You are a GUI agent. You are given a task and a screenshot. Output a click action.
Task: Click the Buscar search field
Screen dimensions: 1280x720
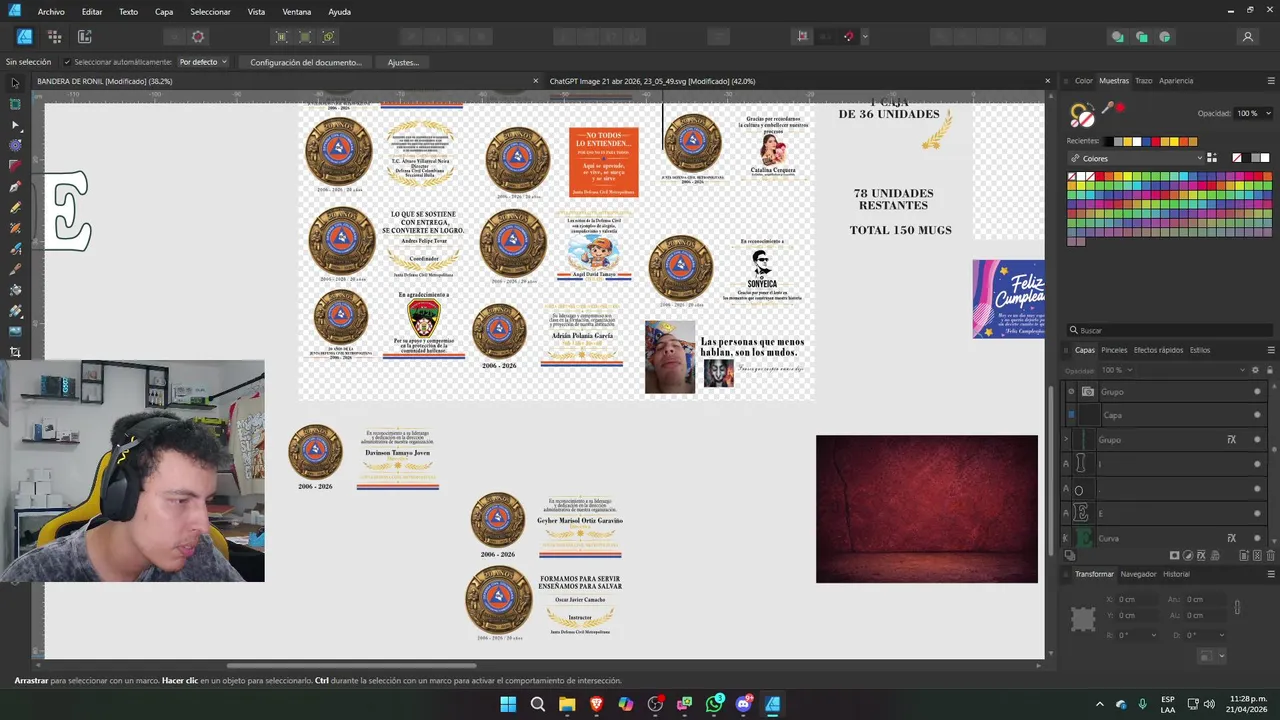(x=1170, y=330)
